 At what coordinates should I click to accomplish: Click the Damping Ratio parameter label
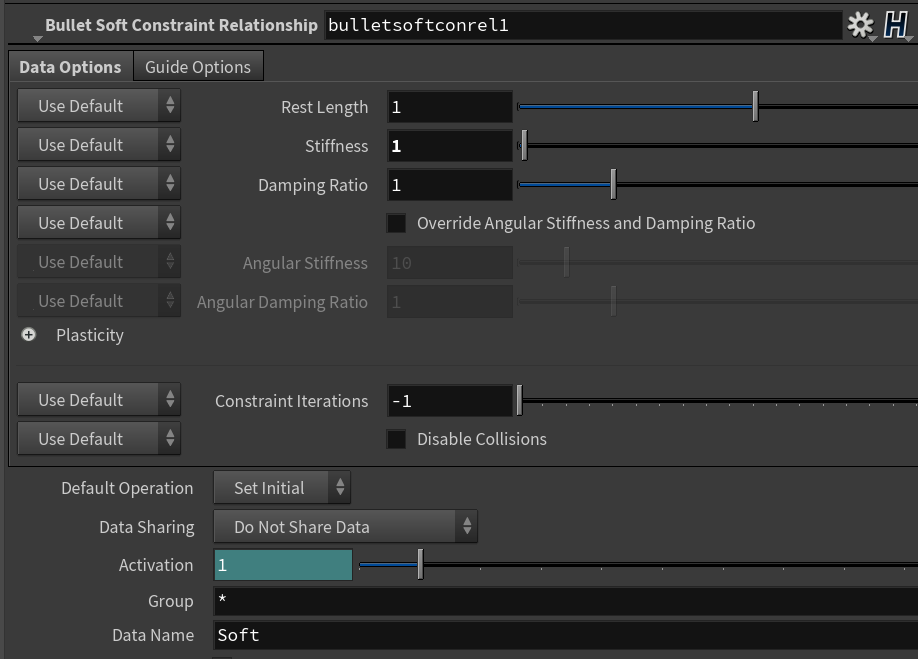coord(313,185)
